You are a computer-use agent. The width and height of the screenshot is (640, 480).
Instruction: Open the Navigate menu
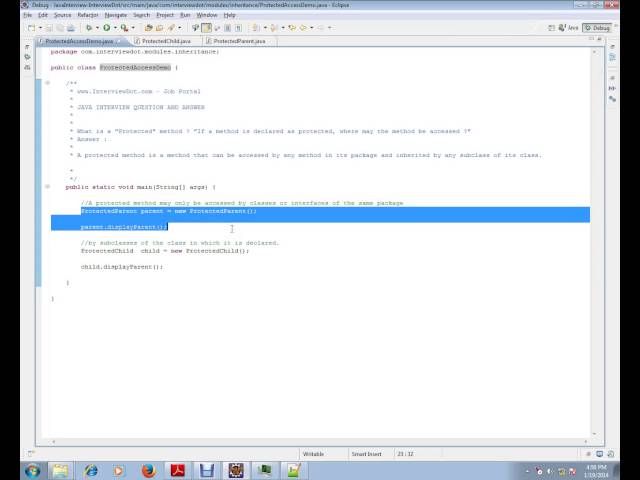116,15
